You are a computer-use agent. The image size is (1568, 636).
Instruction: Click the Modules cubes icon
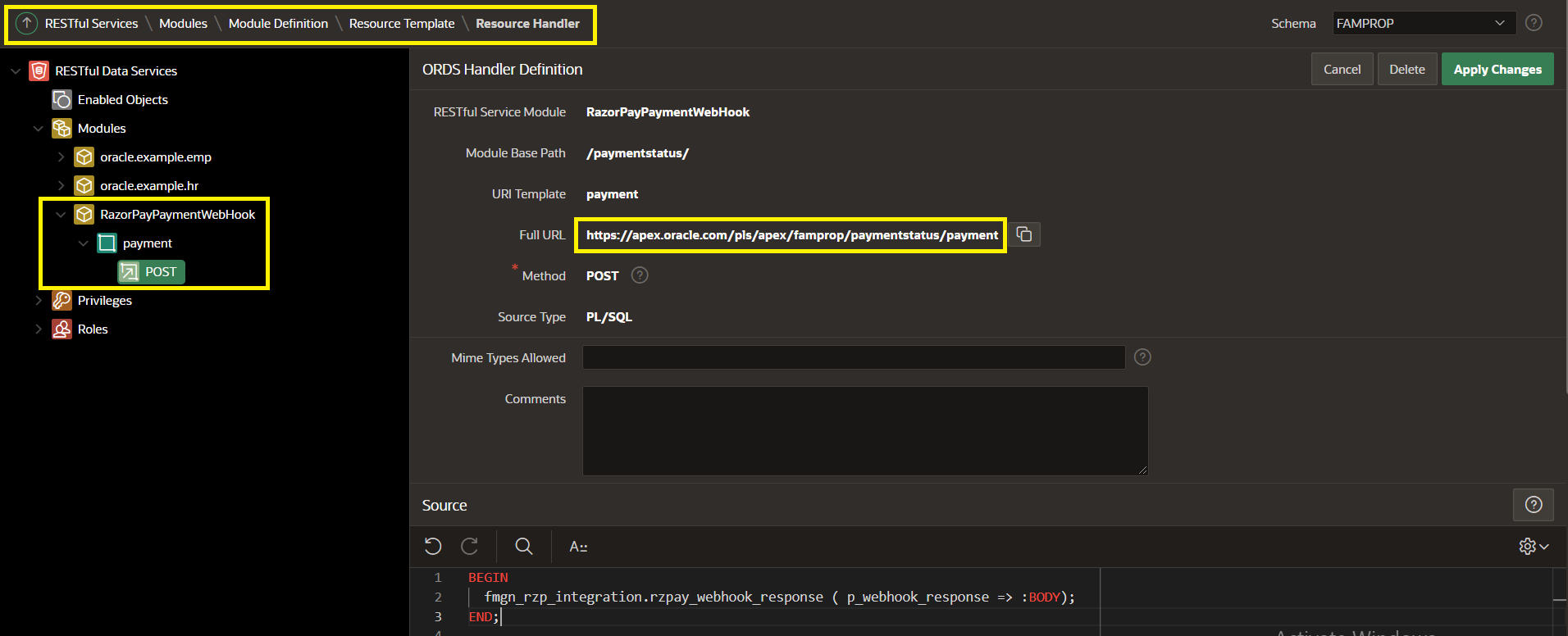tap(62, 129)
